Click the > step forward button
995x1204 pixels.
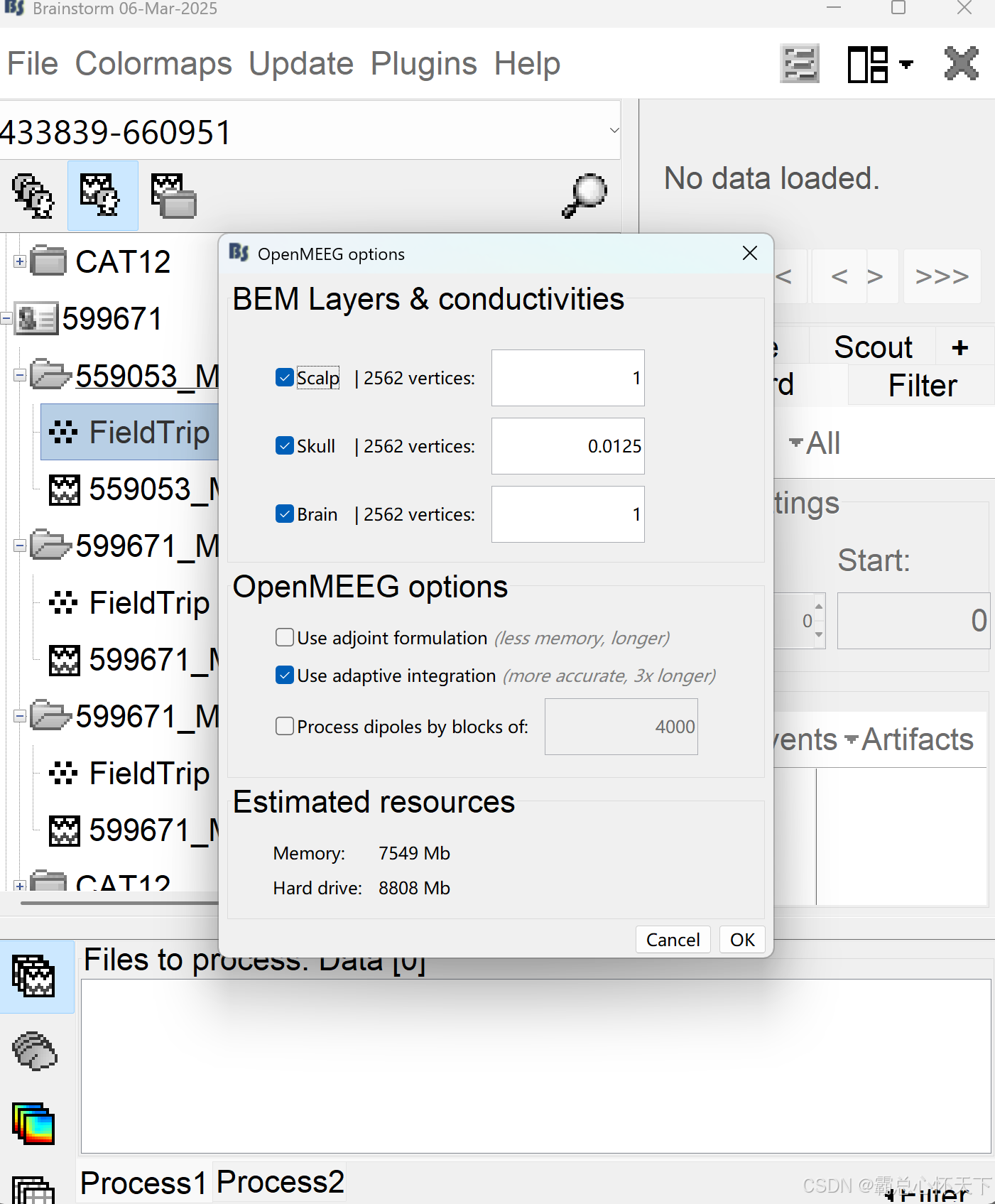coord(875,276)
